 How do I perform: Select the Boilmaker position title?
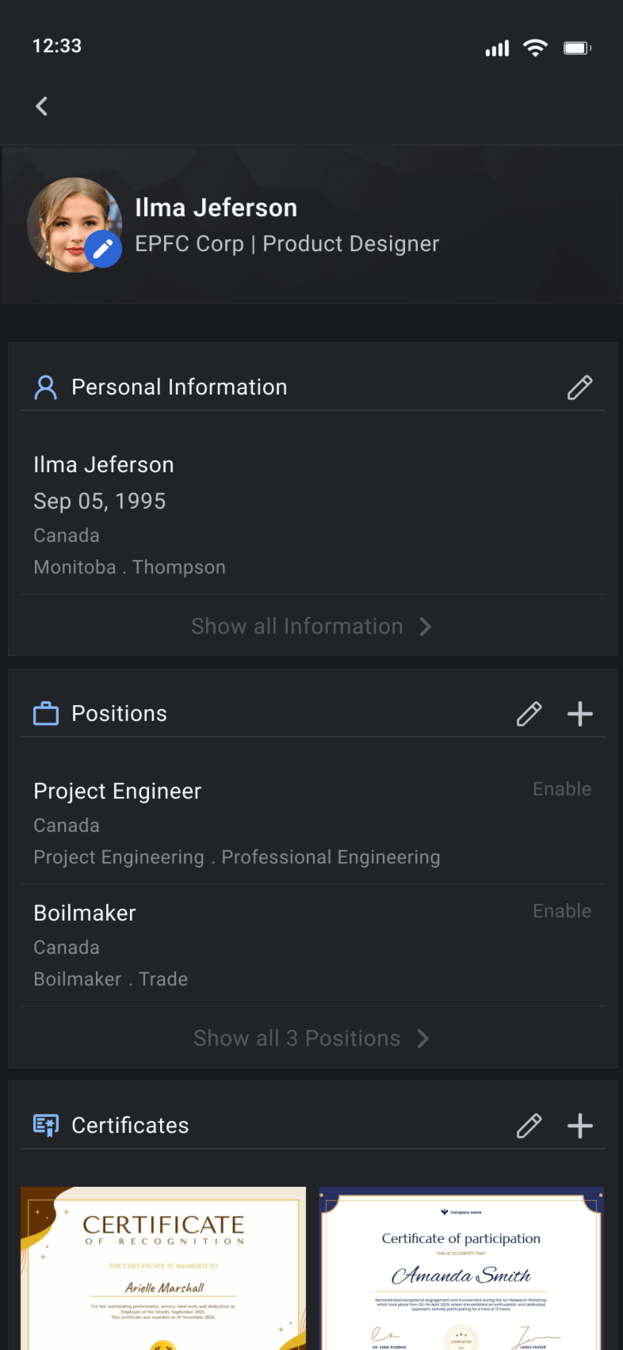85,913
